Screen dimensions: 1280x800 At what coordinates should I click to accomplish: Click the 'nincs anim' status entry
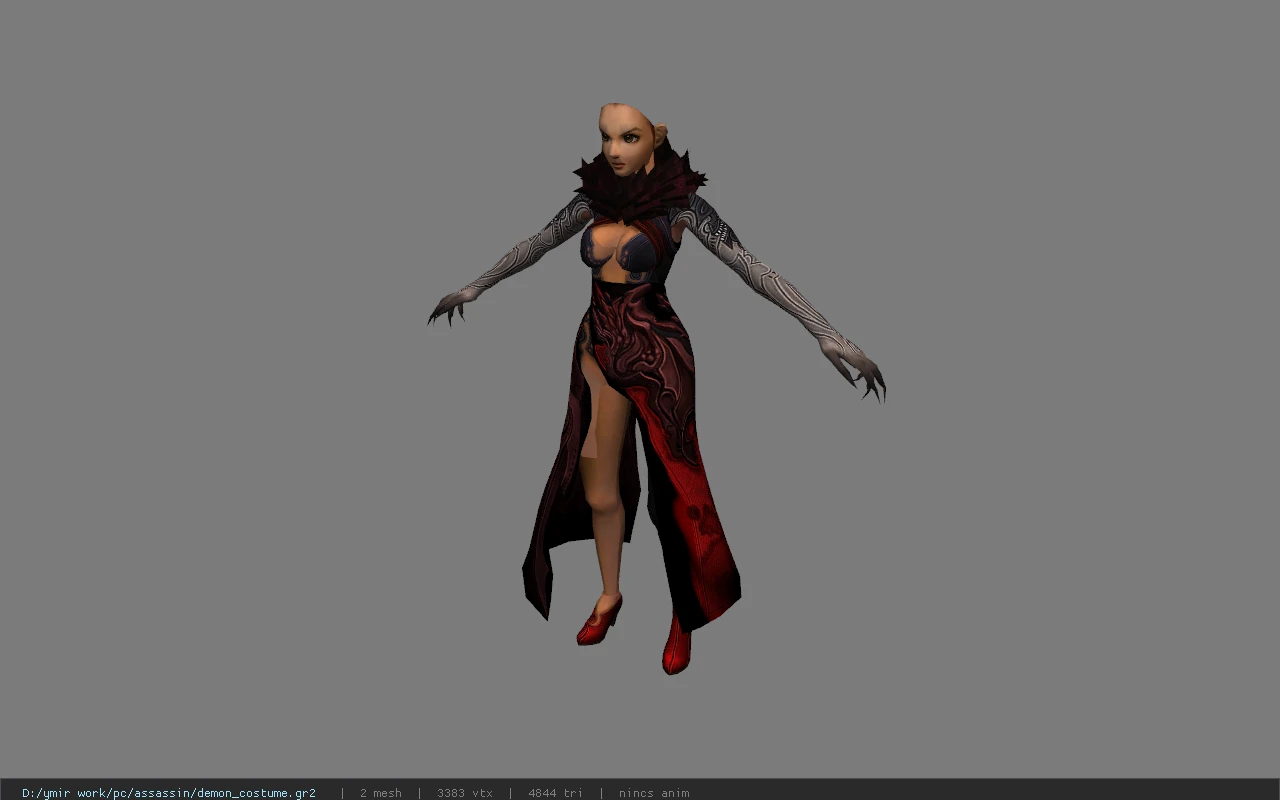pos(654,793)
